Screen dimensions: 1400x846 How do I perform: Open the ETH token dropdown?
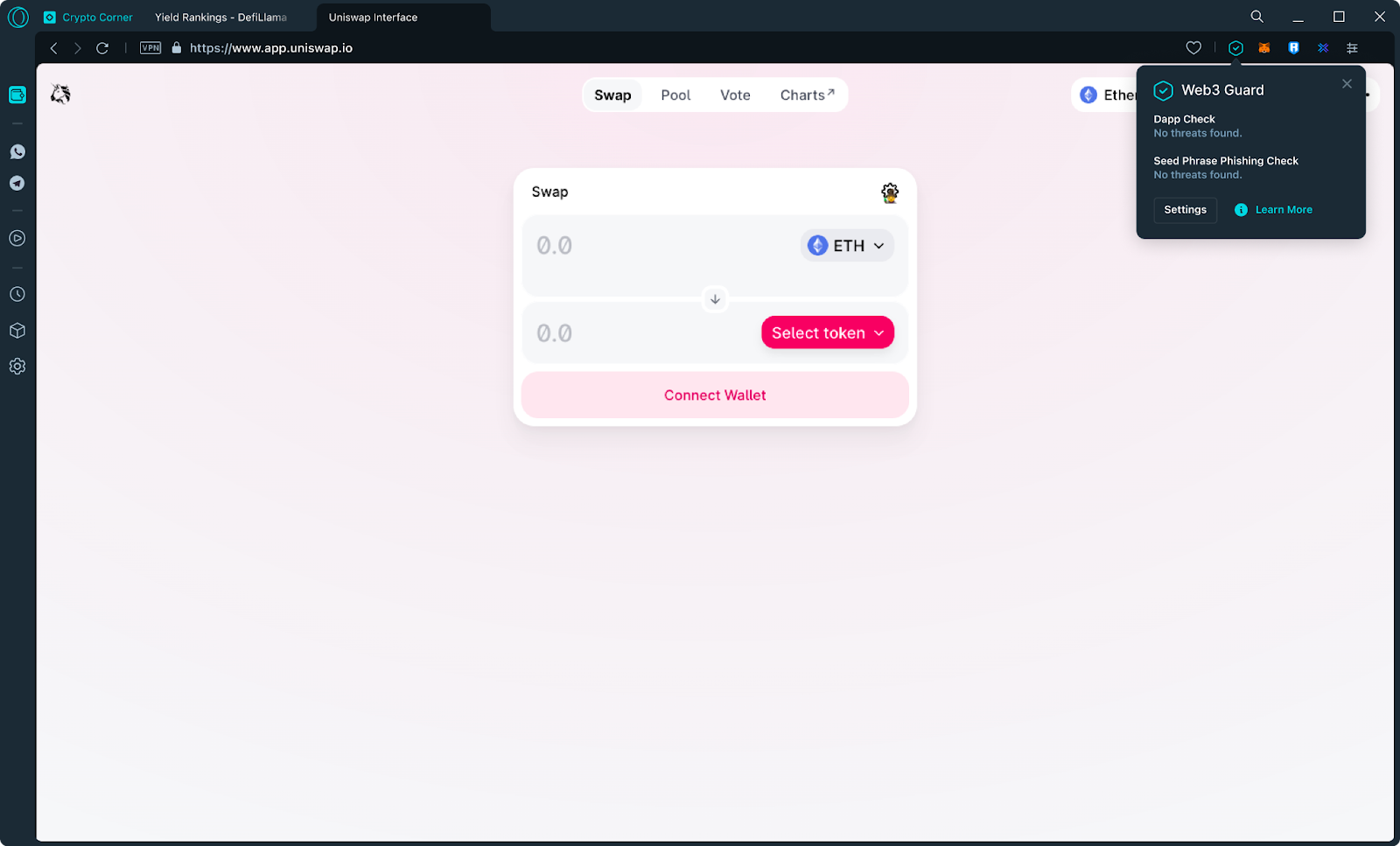click(847, 246)
